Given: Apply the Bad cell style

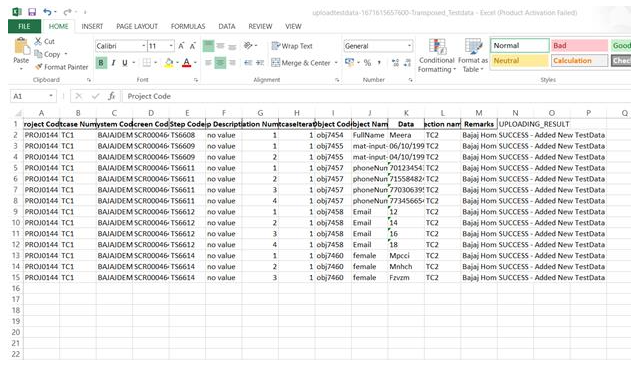Looking at the screenshot, I should coord(579,46).
